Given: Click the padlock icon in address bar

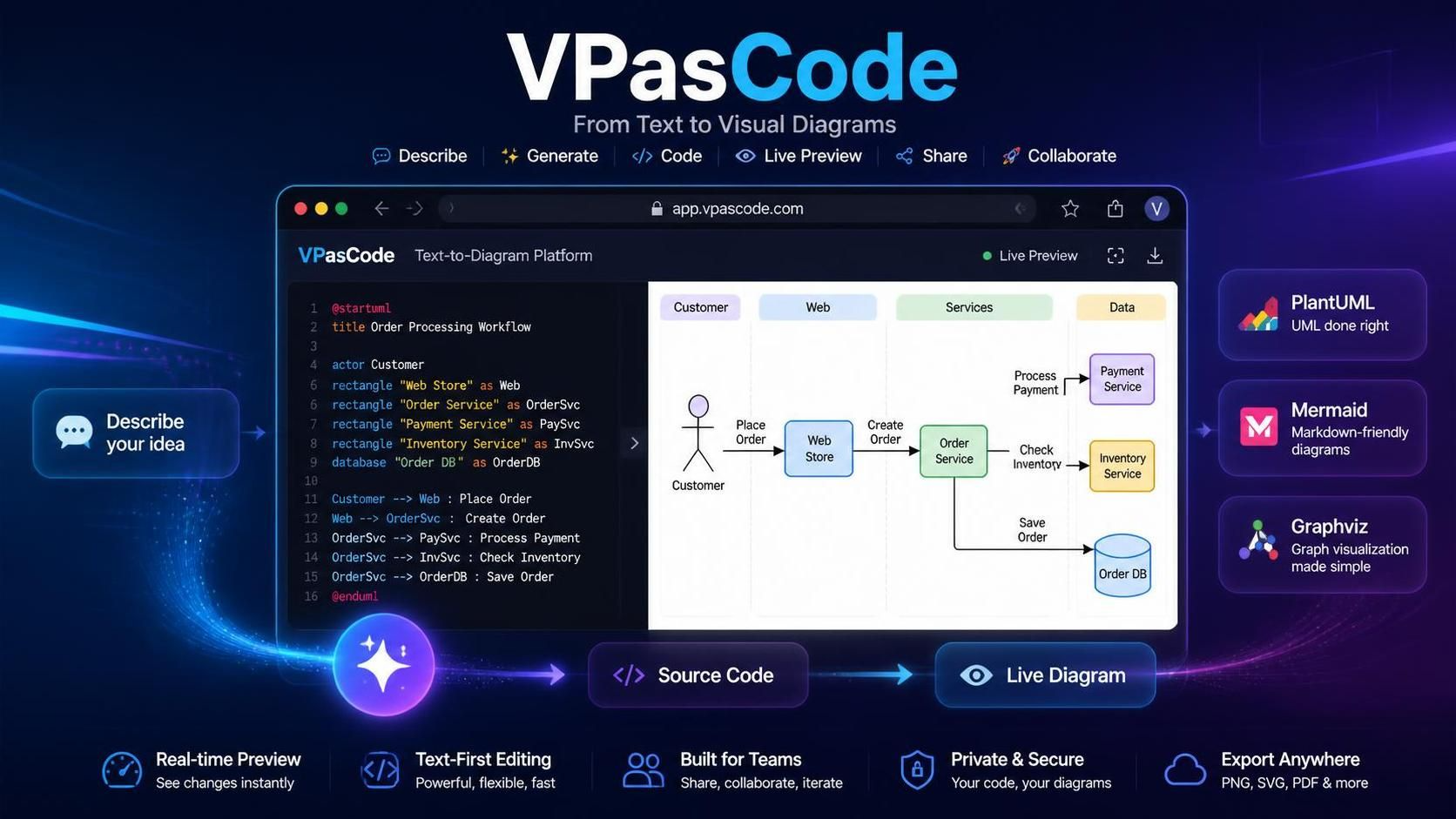Looking at the screenshot, I should pos(657,208).
